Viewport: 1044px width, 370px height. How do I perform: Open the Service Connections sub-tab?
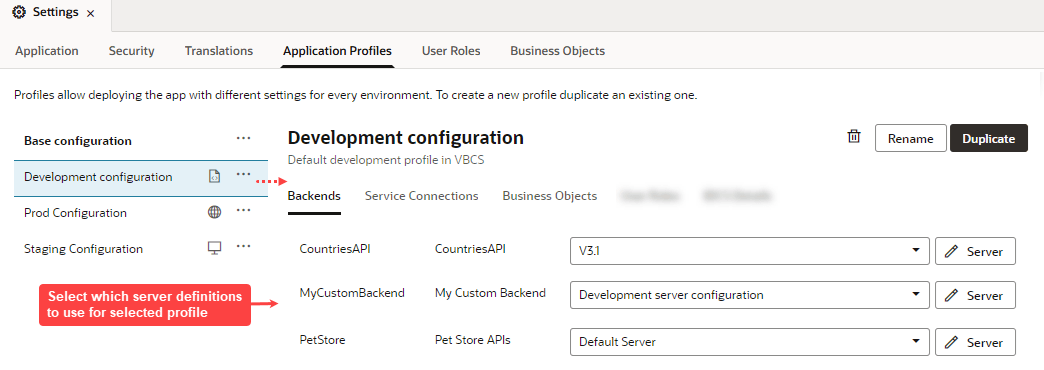(x=421, y=196)
